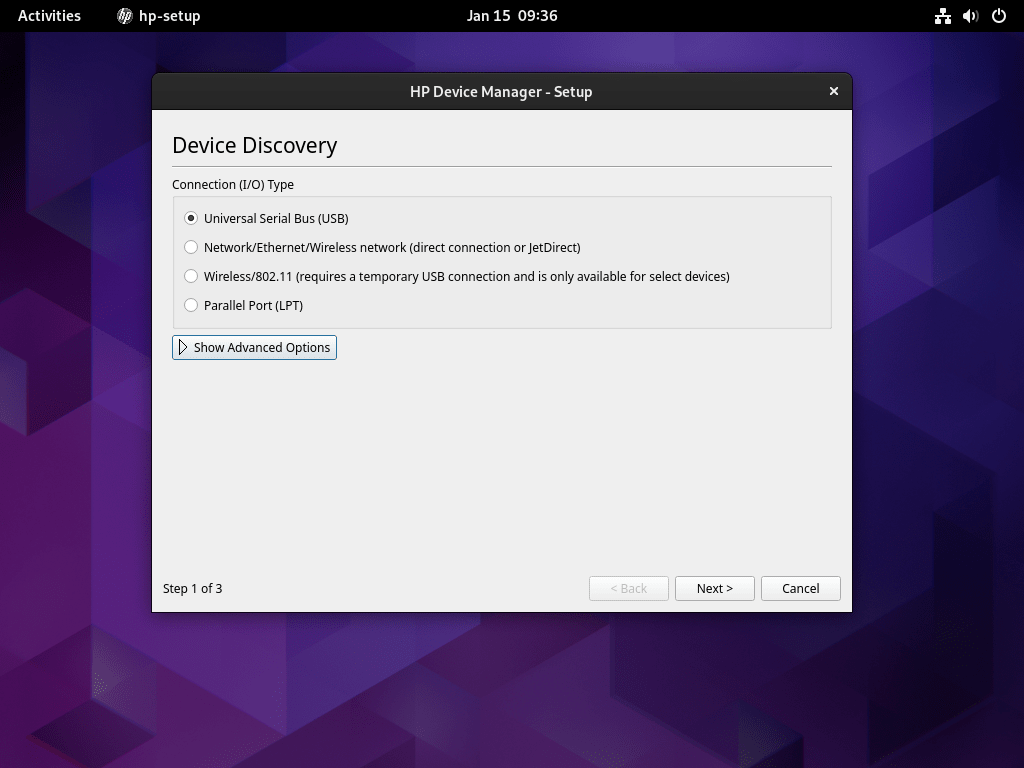
Task: Open the calendar from the Jan 15 clock
Action: [x=512, y=16]
